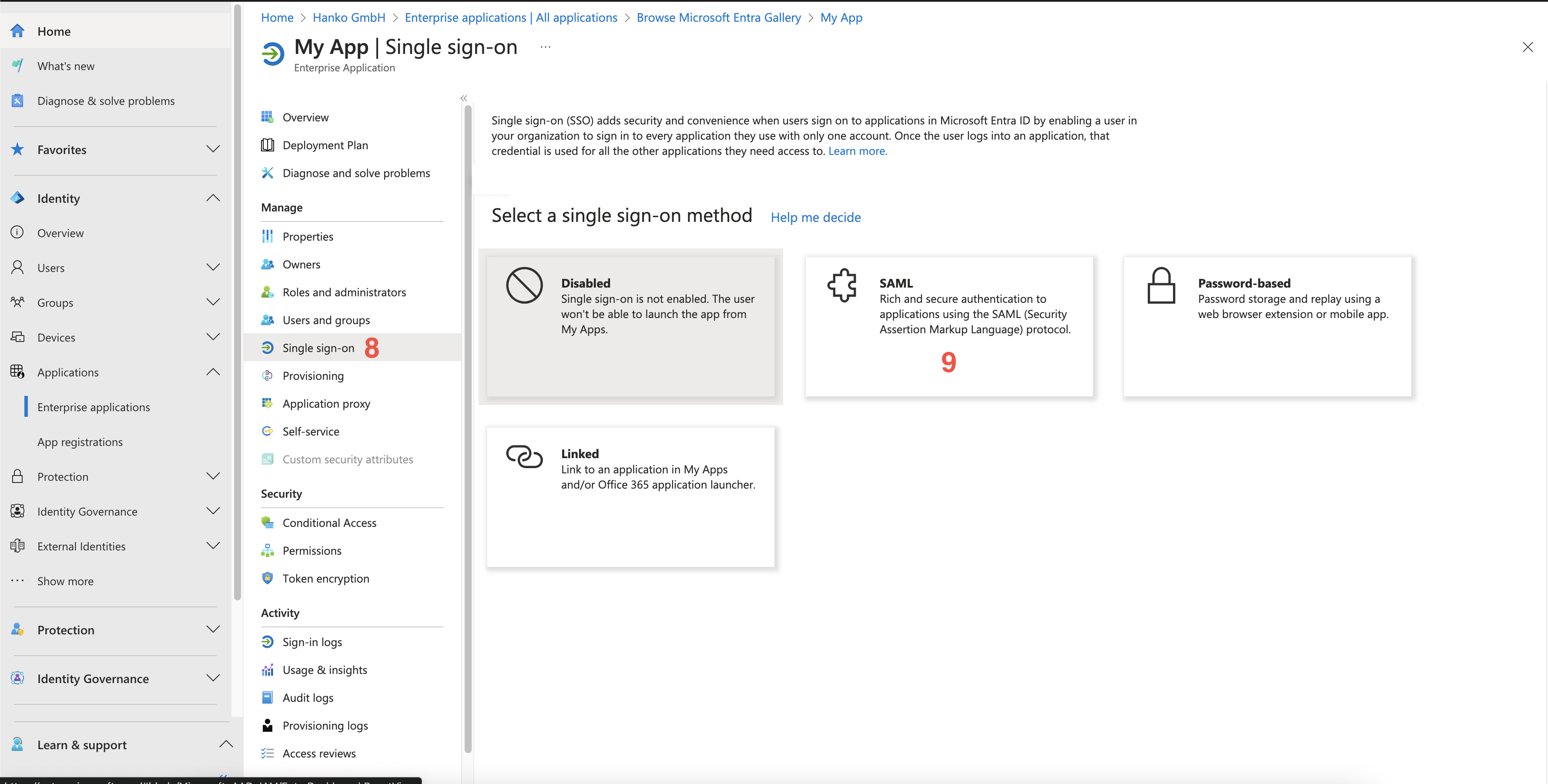1548x784 pixels.
Task: Collapse the Identity section
Action: point(213,198)
